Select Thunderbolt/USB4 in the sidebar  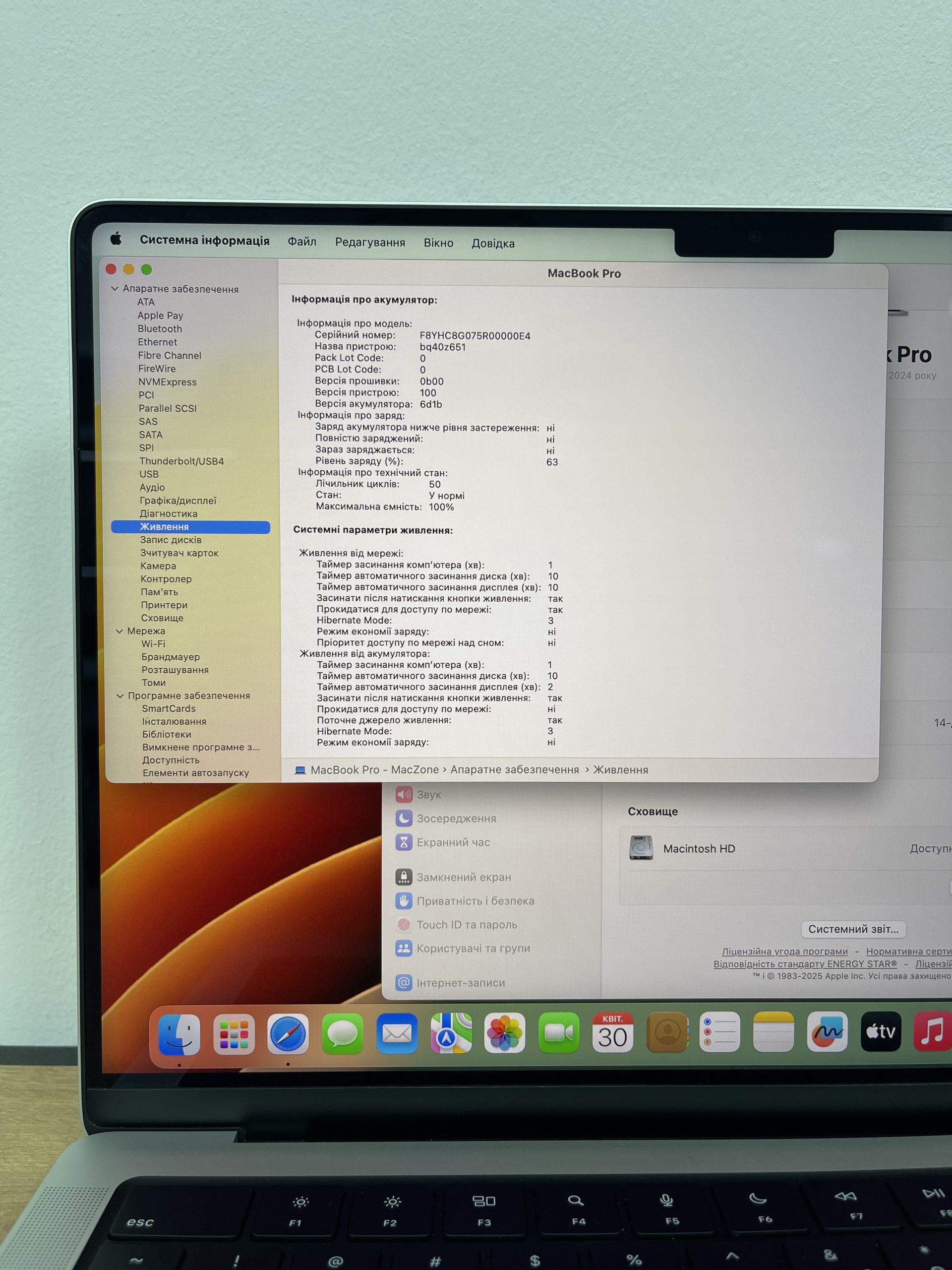(x=181, y=461)
